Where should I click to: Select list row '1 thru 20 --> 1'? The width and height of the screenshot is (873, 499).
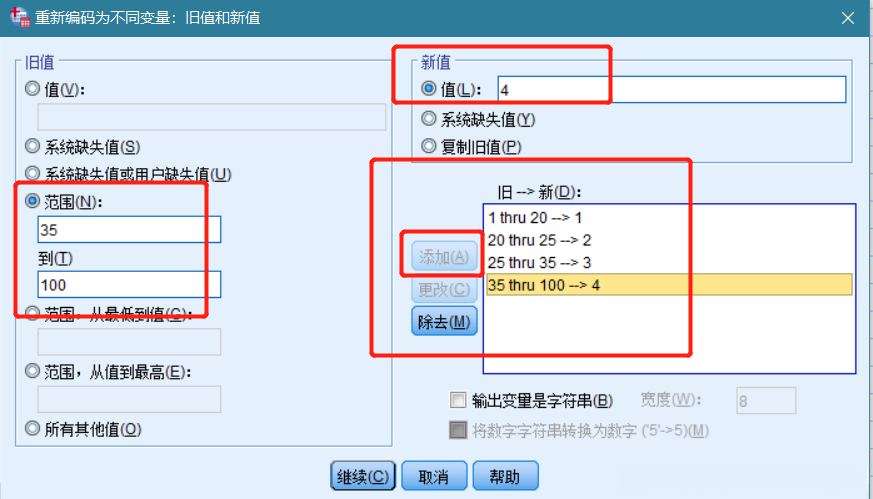pyautogui.click(x=669, y=218)
